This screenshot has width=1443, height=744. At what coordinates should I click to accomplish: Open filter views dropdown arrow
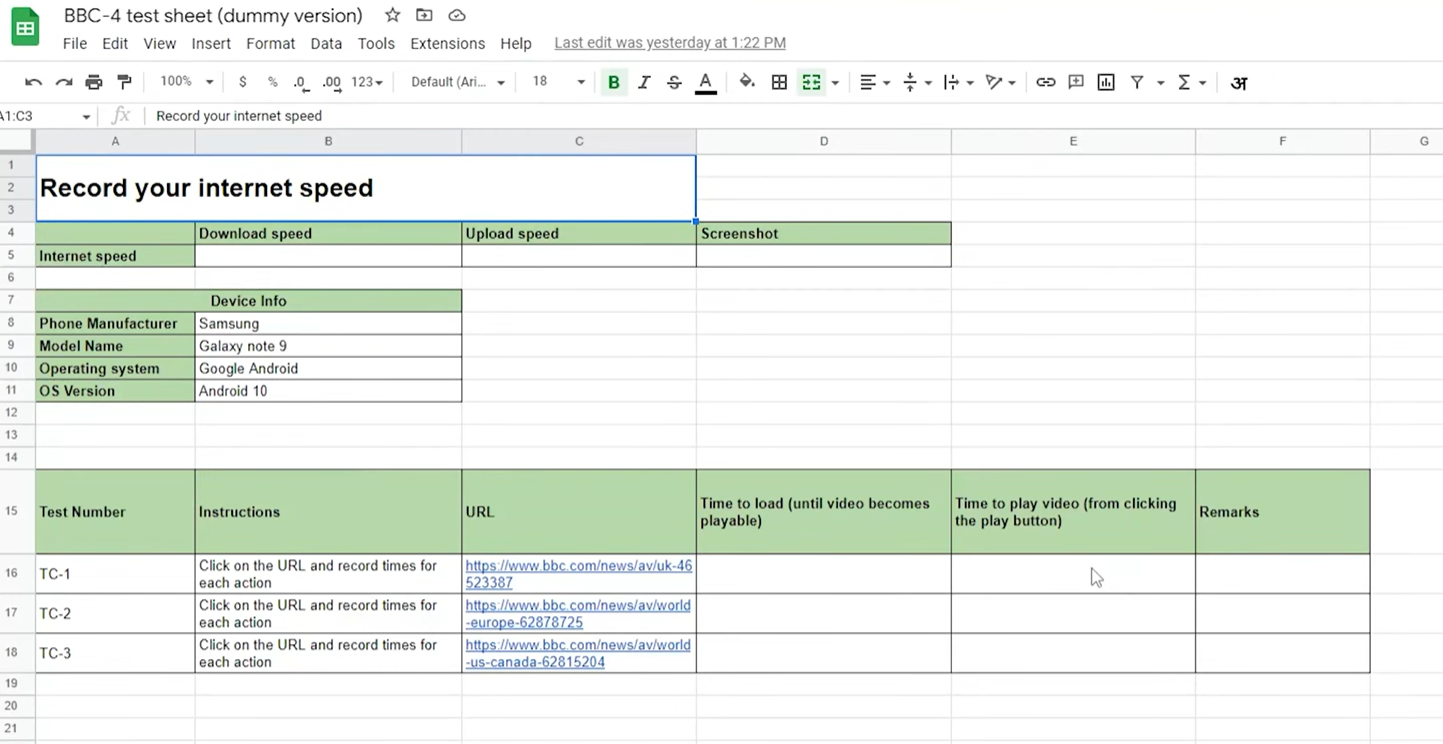pos(1160,82)
